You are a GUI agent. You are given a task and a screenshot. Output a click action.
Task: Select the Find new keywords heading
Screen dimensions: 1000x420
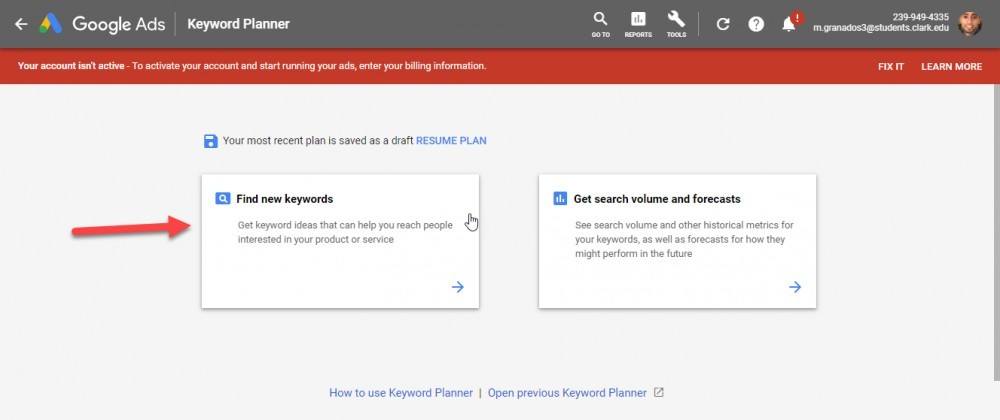point(284,199)
